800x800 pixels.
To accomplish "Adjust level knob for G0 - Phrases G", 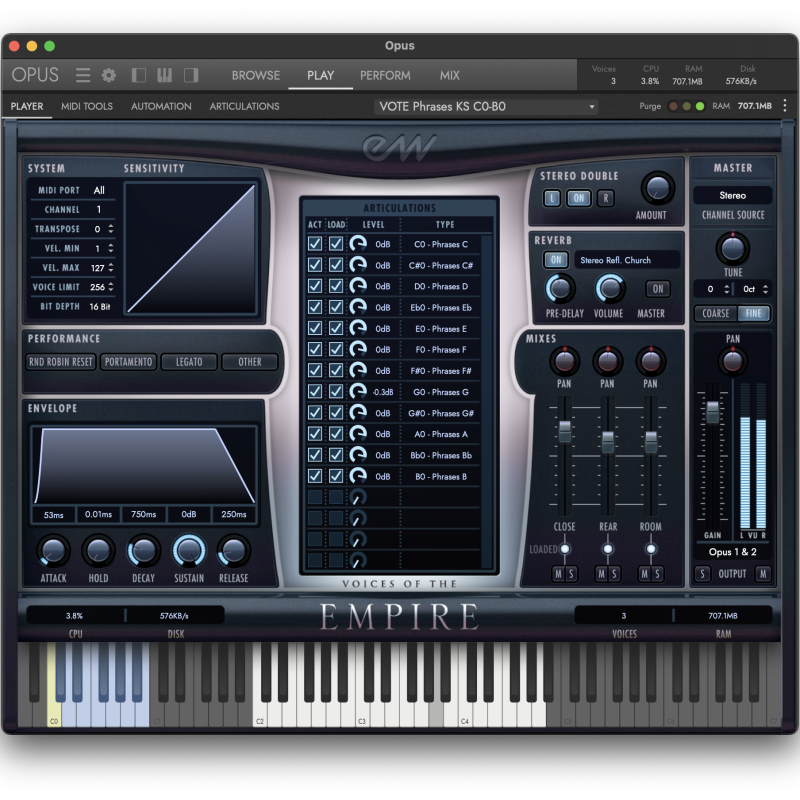I will click(x=358, y=391).
